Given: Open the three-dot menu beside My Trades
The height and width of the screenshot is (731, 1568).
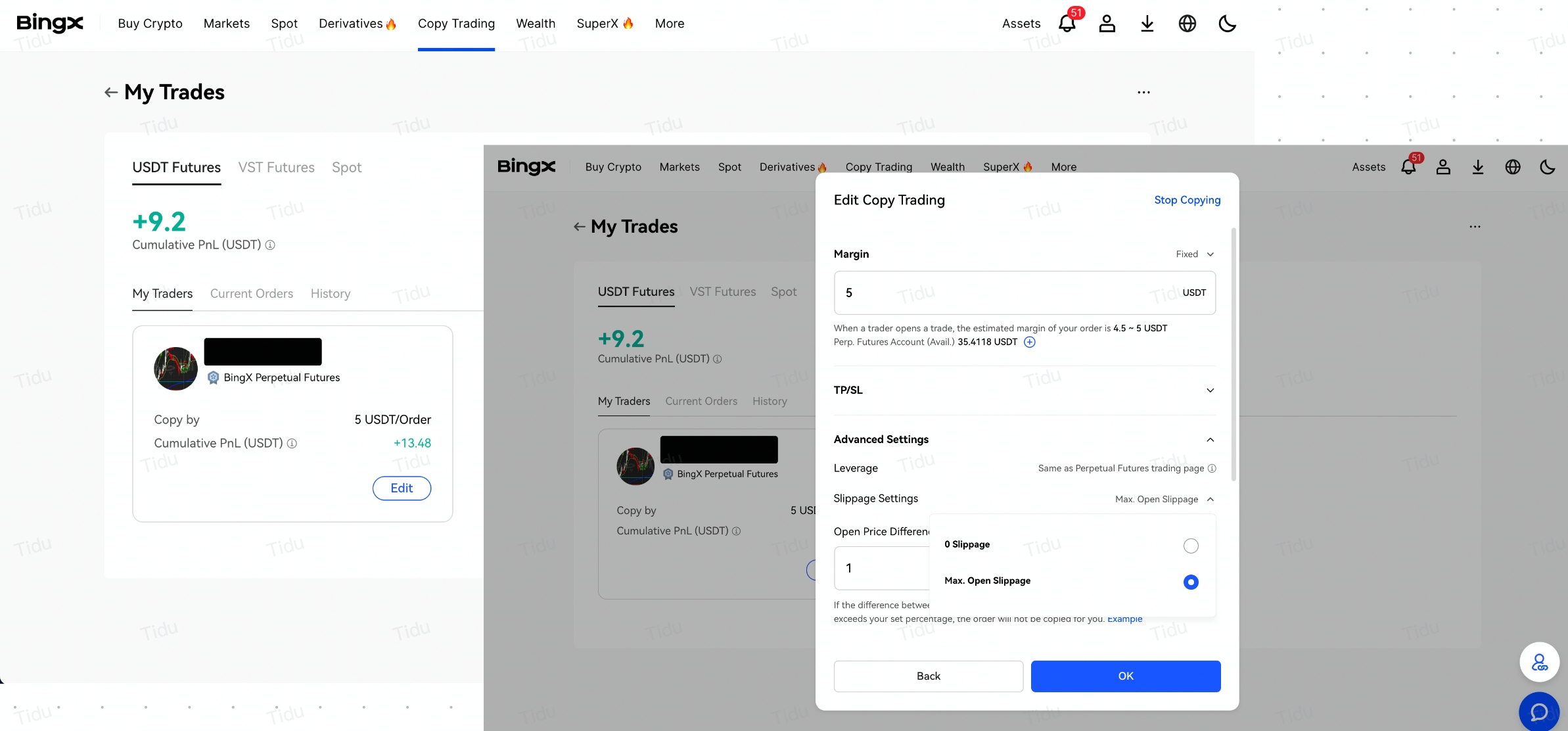Looking at the screenshot, I should point(1144,93).
